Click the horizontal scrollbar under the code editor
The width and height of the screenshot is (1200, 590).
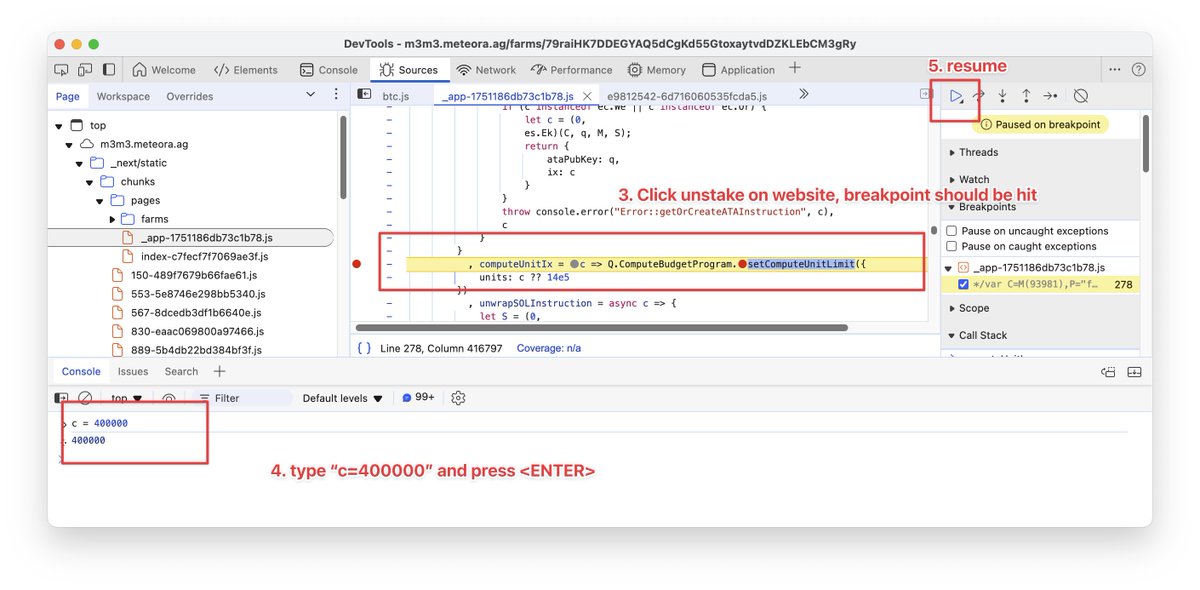(602, 327)
